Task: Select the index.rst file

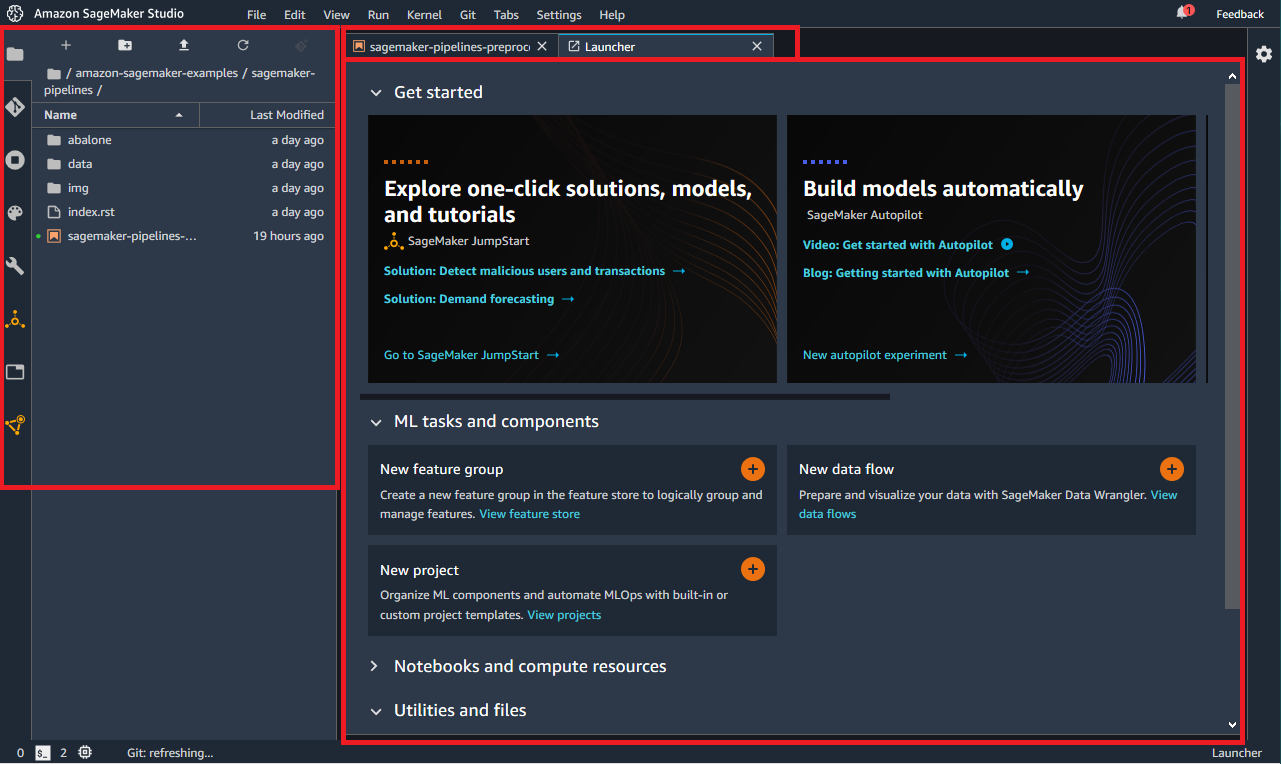Action: point(184,212)
